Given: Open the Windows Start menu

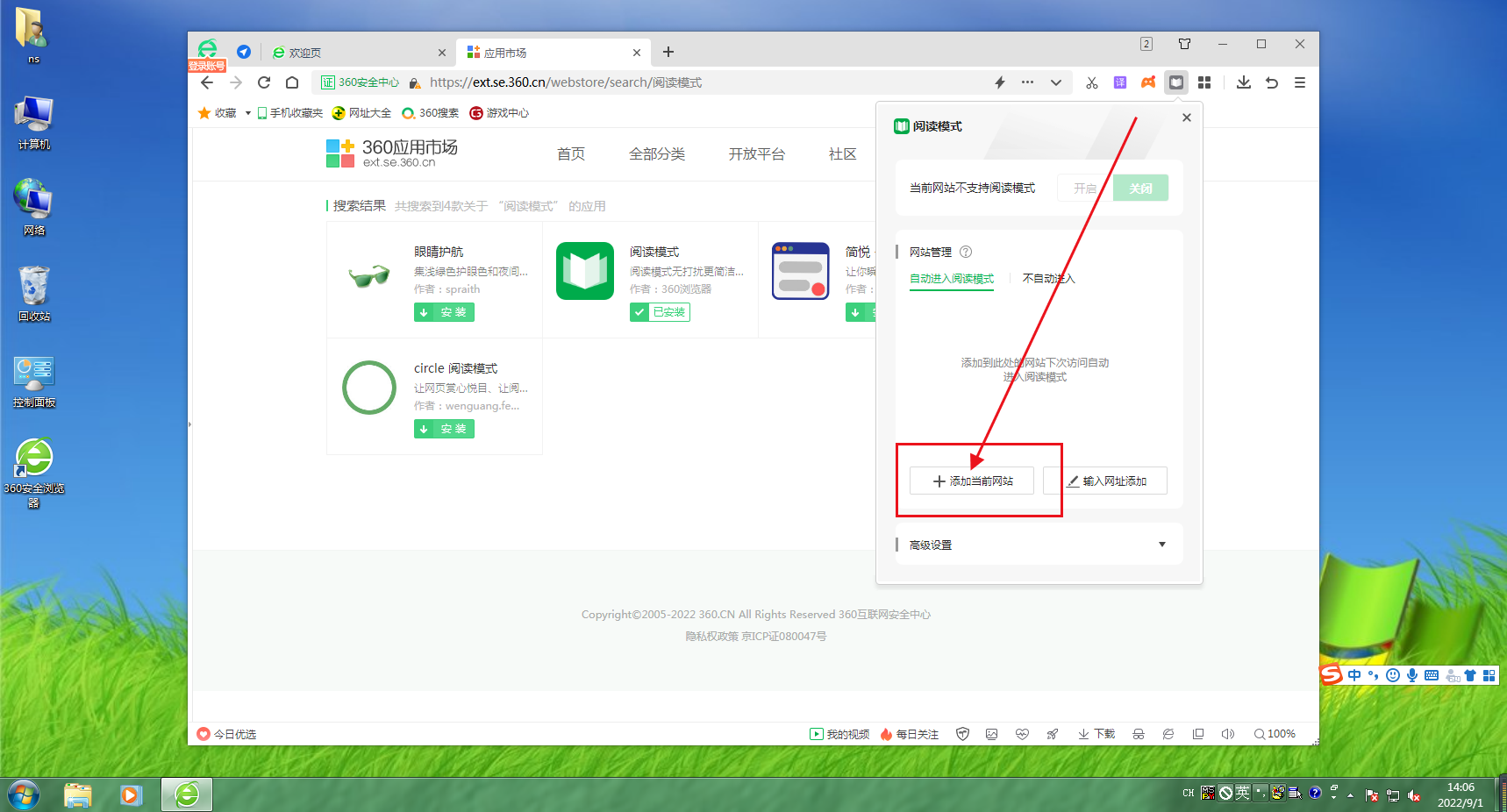Looking at the screenshot, I should (x=24, y=795).
